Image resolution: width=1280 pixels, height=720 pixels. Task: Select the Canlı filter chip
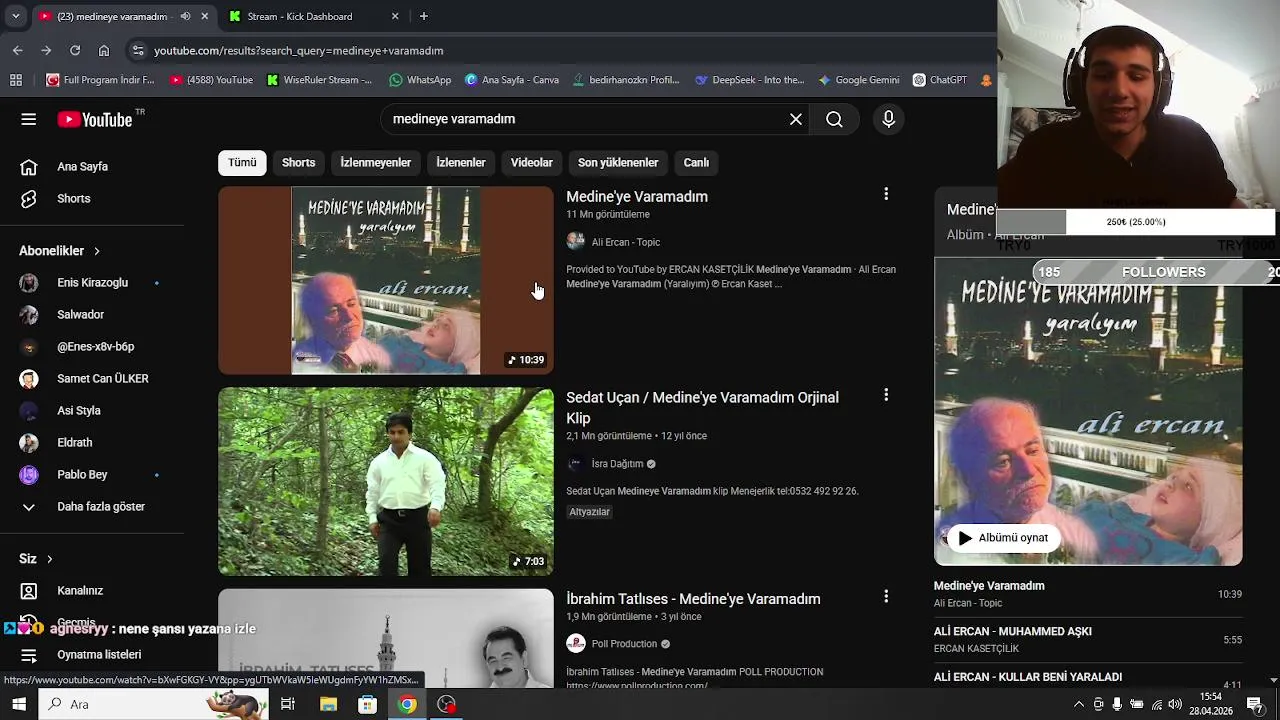696,162
